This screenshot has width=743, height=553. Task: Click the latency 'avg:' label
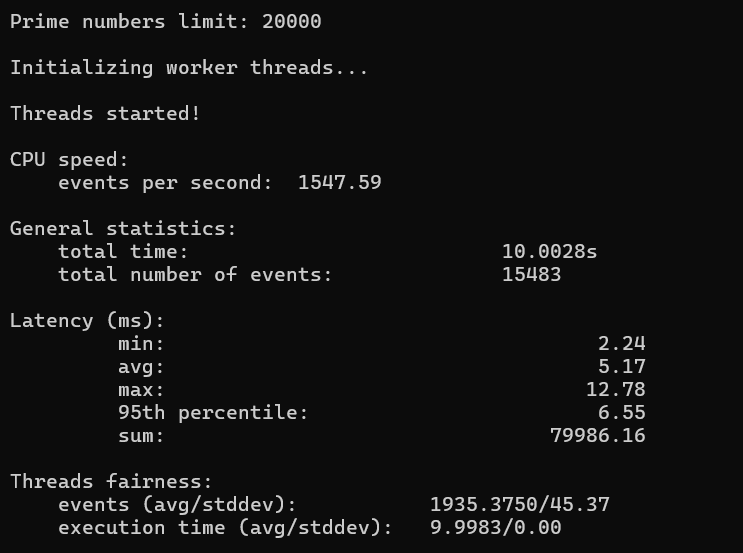(141, 368)
